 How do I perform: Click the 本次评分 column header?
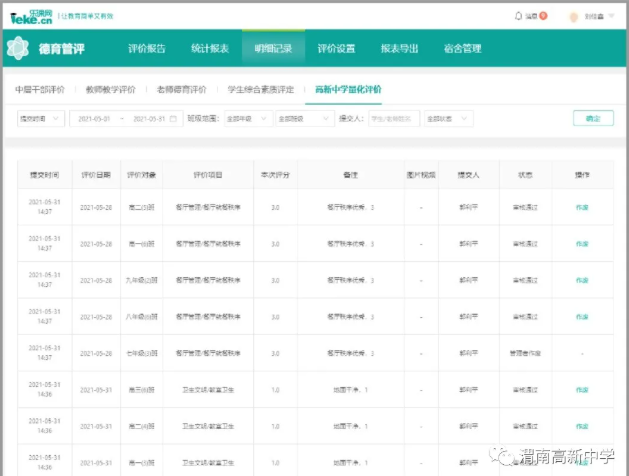pyautogui.click(x=275, y=175)
